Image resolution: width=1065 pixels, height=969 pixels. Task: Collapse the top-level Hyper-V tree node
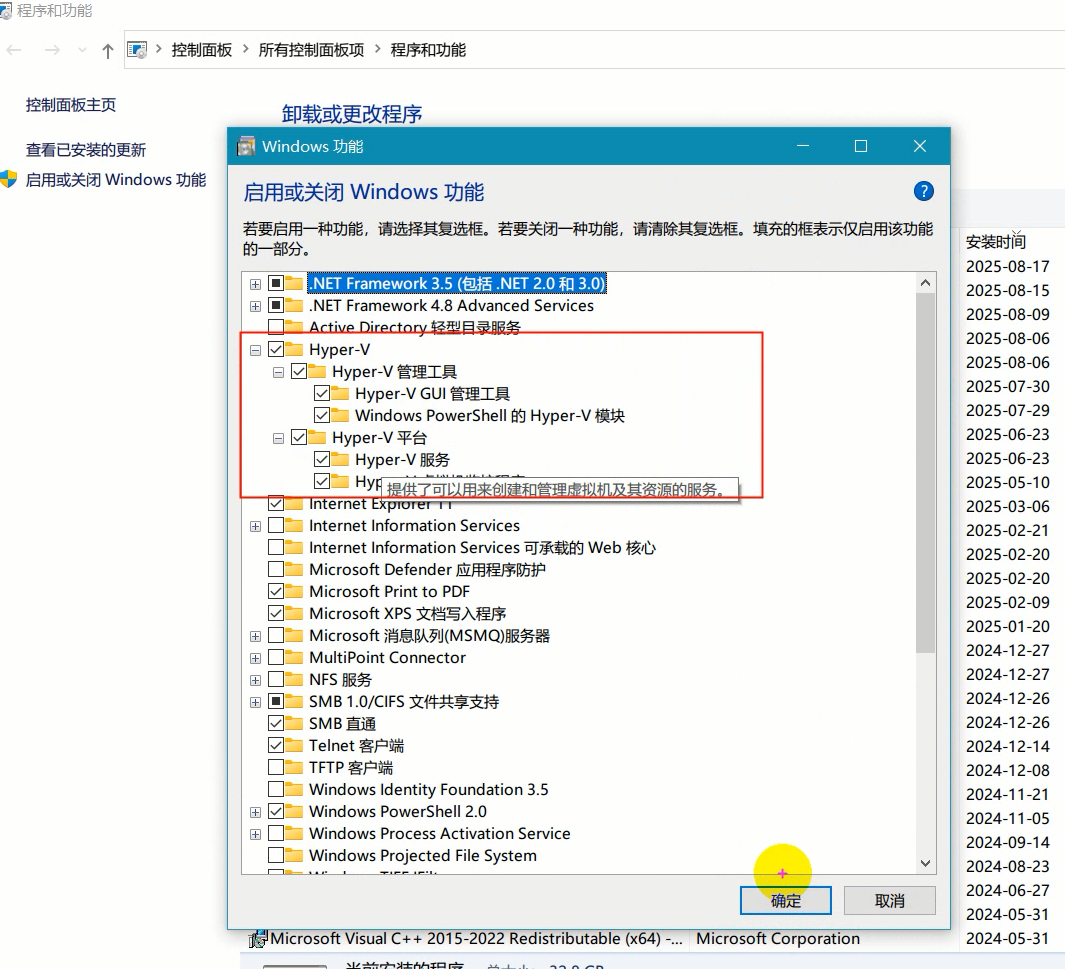coord(255,350)
